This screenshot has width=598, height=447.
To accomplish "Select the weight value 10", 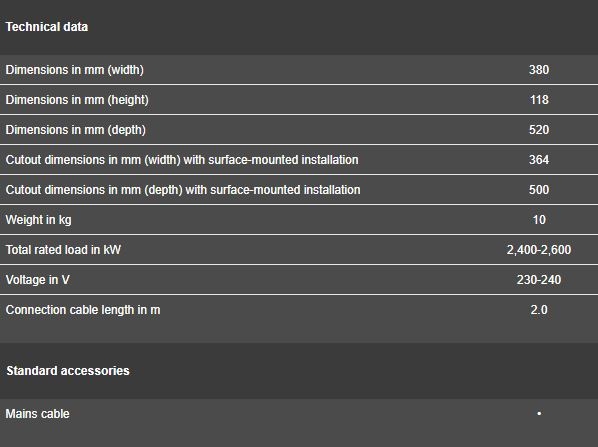I will 539,220.
